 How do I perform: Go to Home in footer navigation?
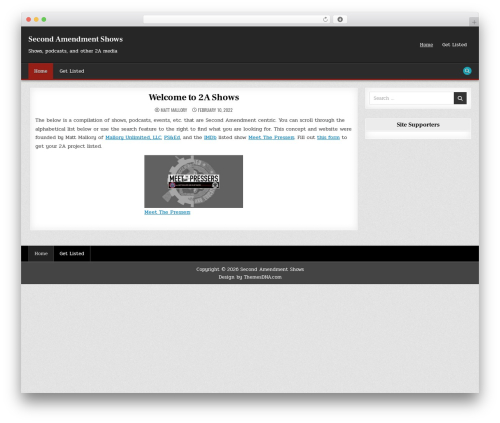click(x=41, y=254)
